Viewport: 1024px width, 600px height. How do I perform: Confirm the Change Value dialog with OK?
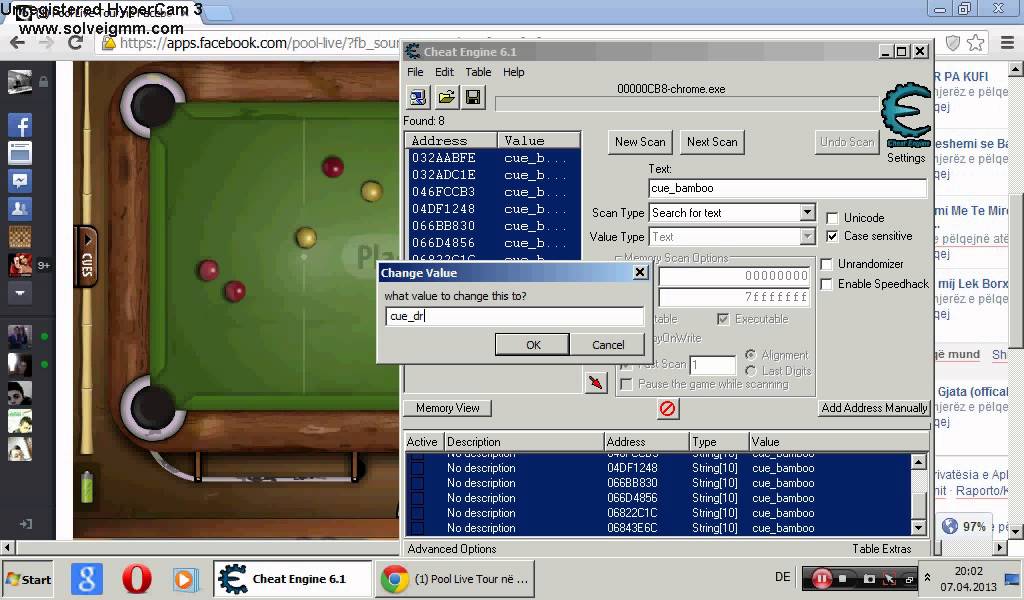[x=532, y=345]
